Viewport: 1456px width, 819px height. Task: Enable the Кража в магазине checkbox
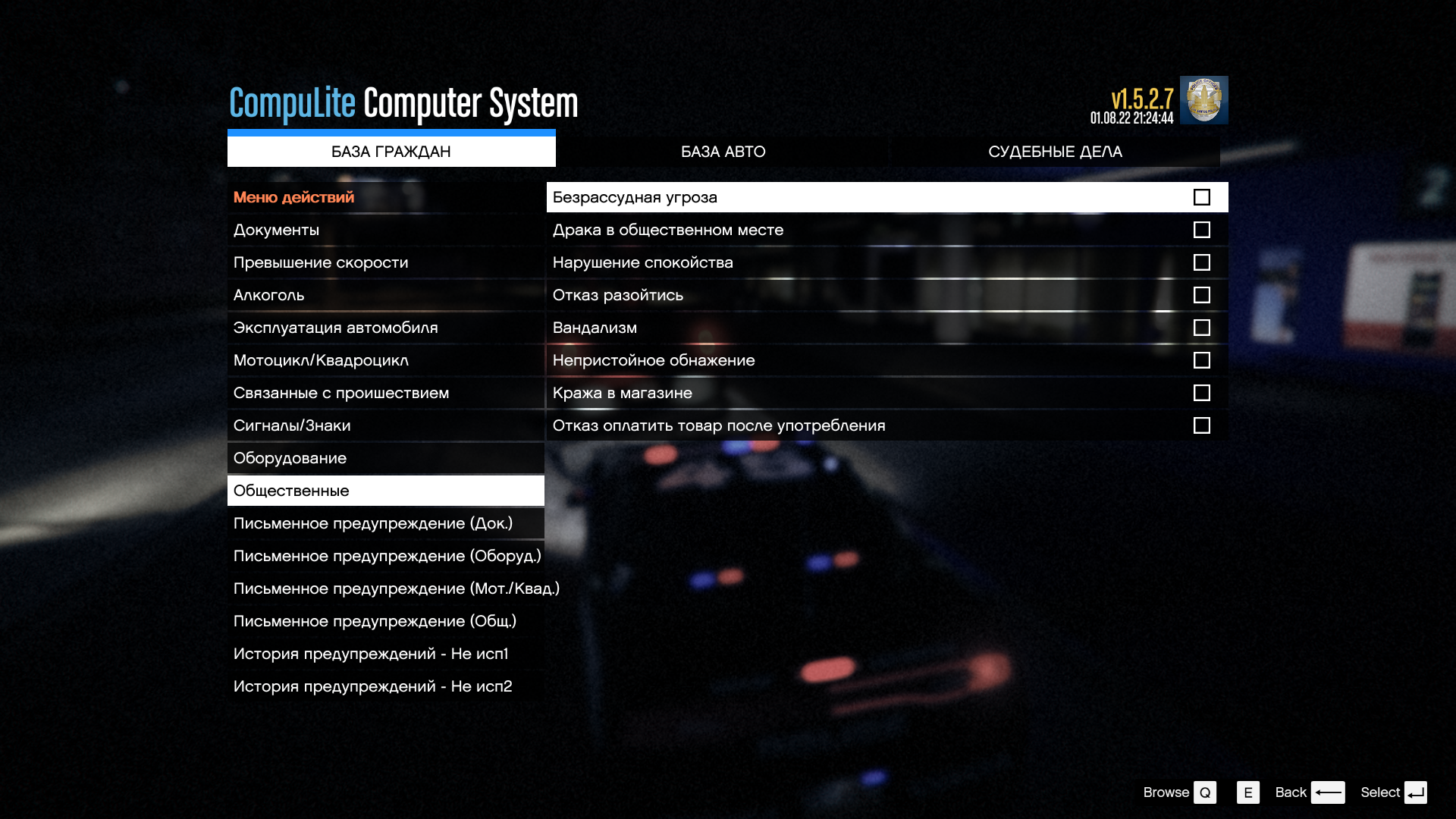pyautogui.click(x=1201, y=393)
